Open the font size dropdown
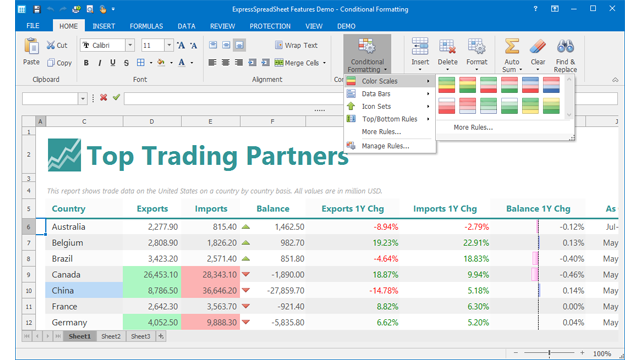 click(x=169, y=45)
